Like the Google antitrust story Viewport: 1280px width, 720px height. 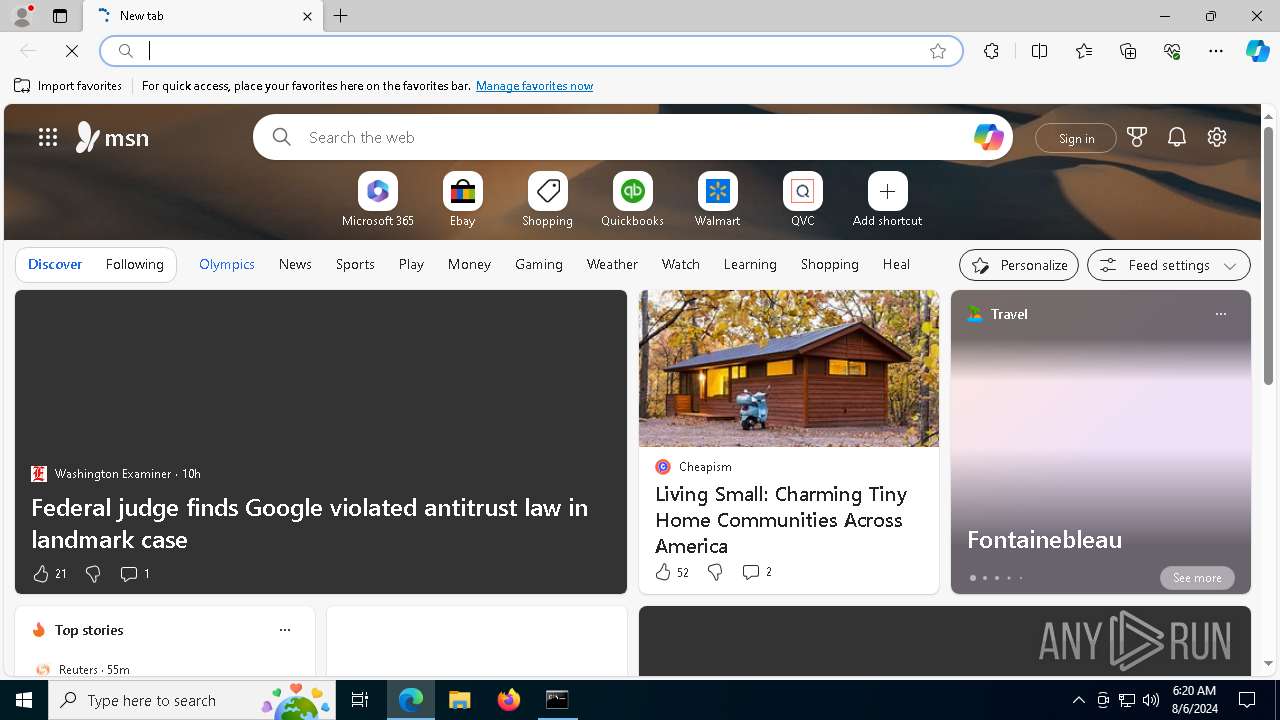[41, 574]
